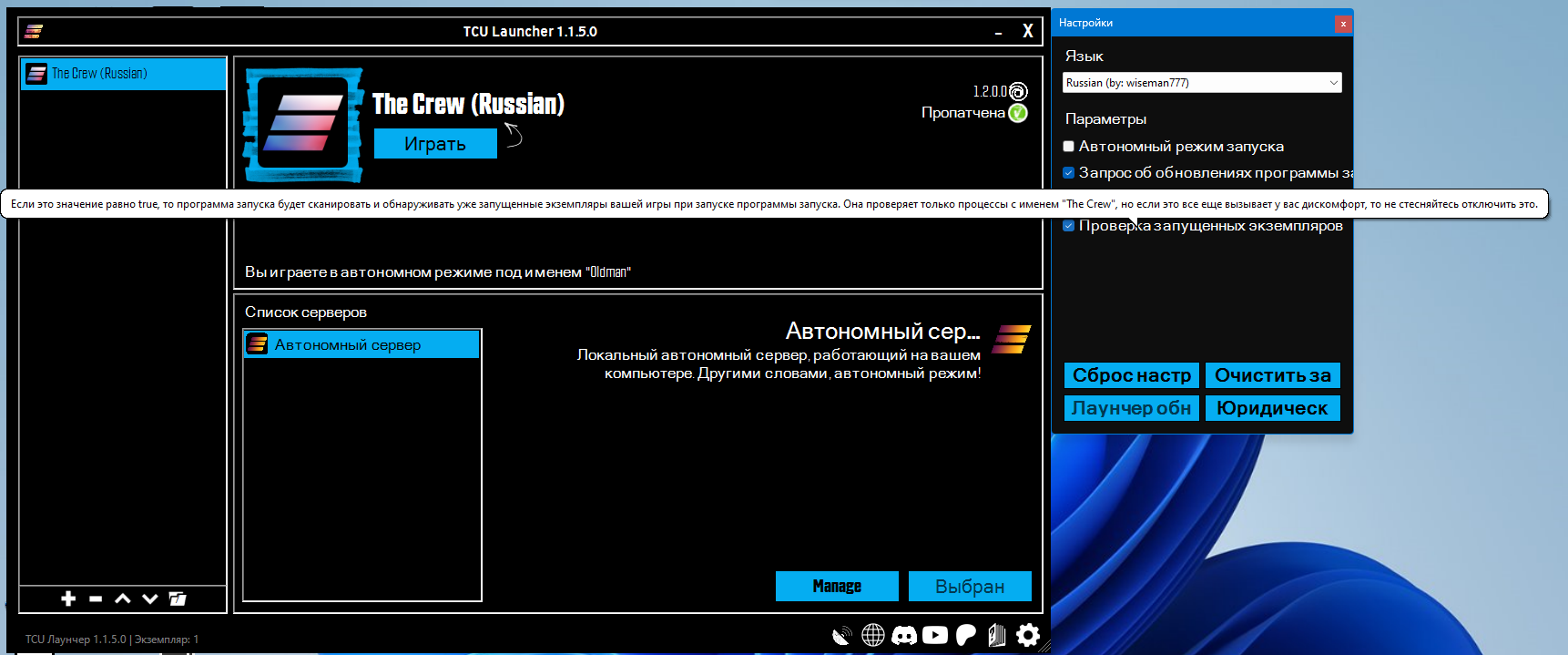
Task: Click the Ubisoft swirl icon next to 1.2.0.0
Action: [1018, 91]
